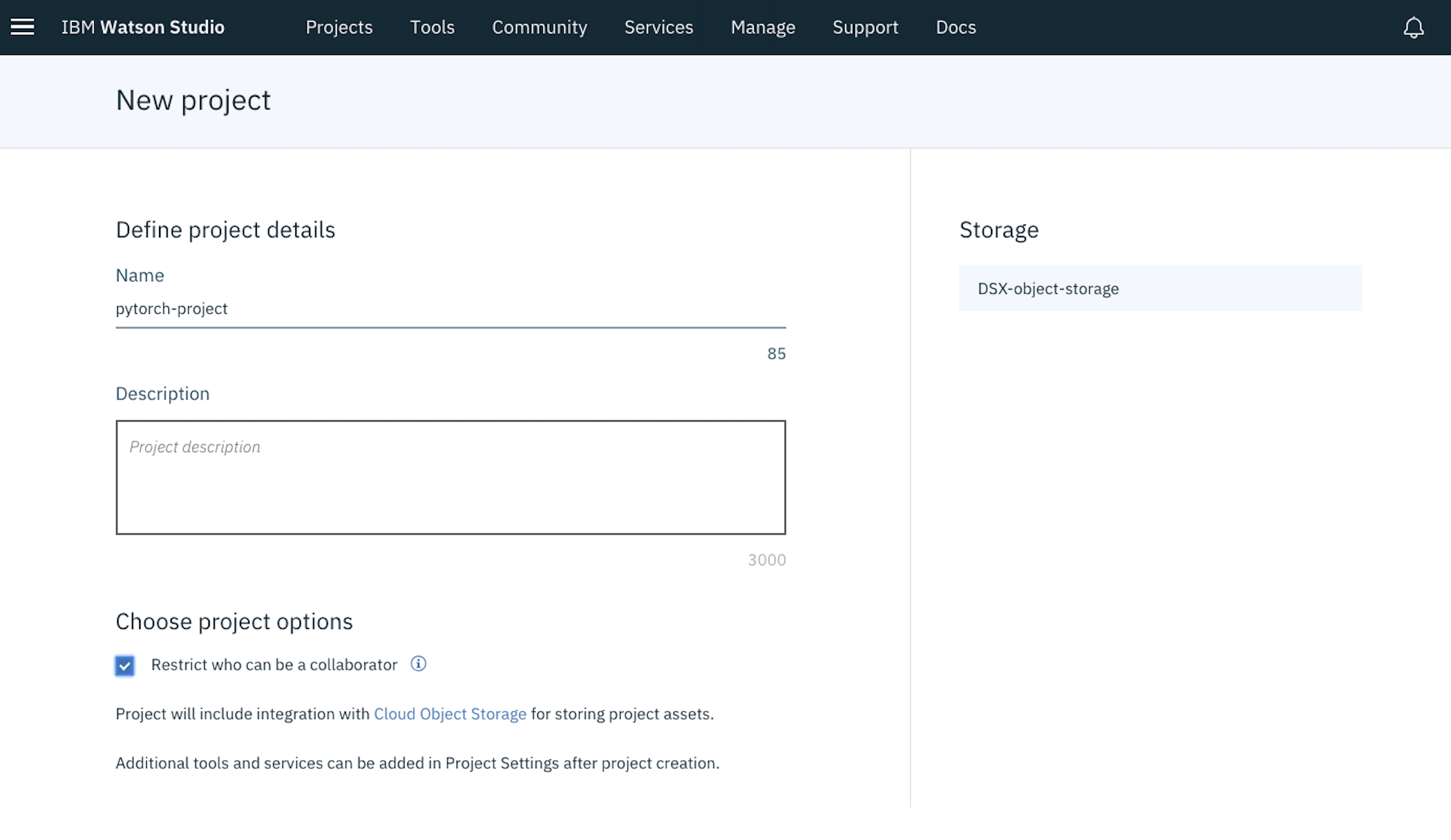Click the Project description text area
This screenshot has height=840, width=1451.
450,477
